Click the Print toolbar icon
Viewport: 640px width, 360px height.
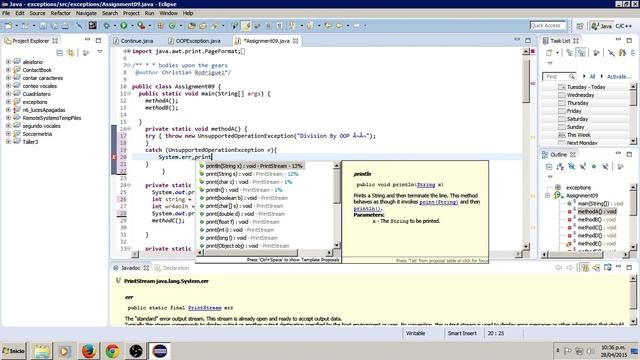pos(65,26)
